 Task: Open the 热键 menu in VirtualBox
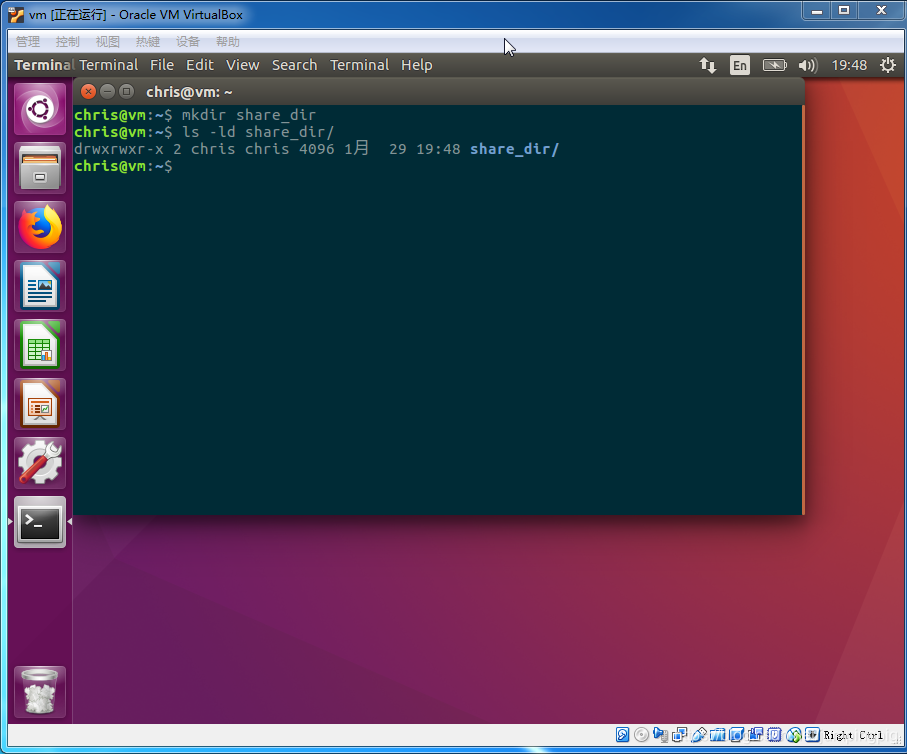(148, 42)
